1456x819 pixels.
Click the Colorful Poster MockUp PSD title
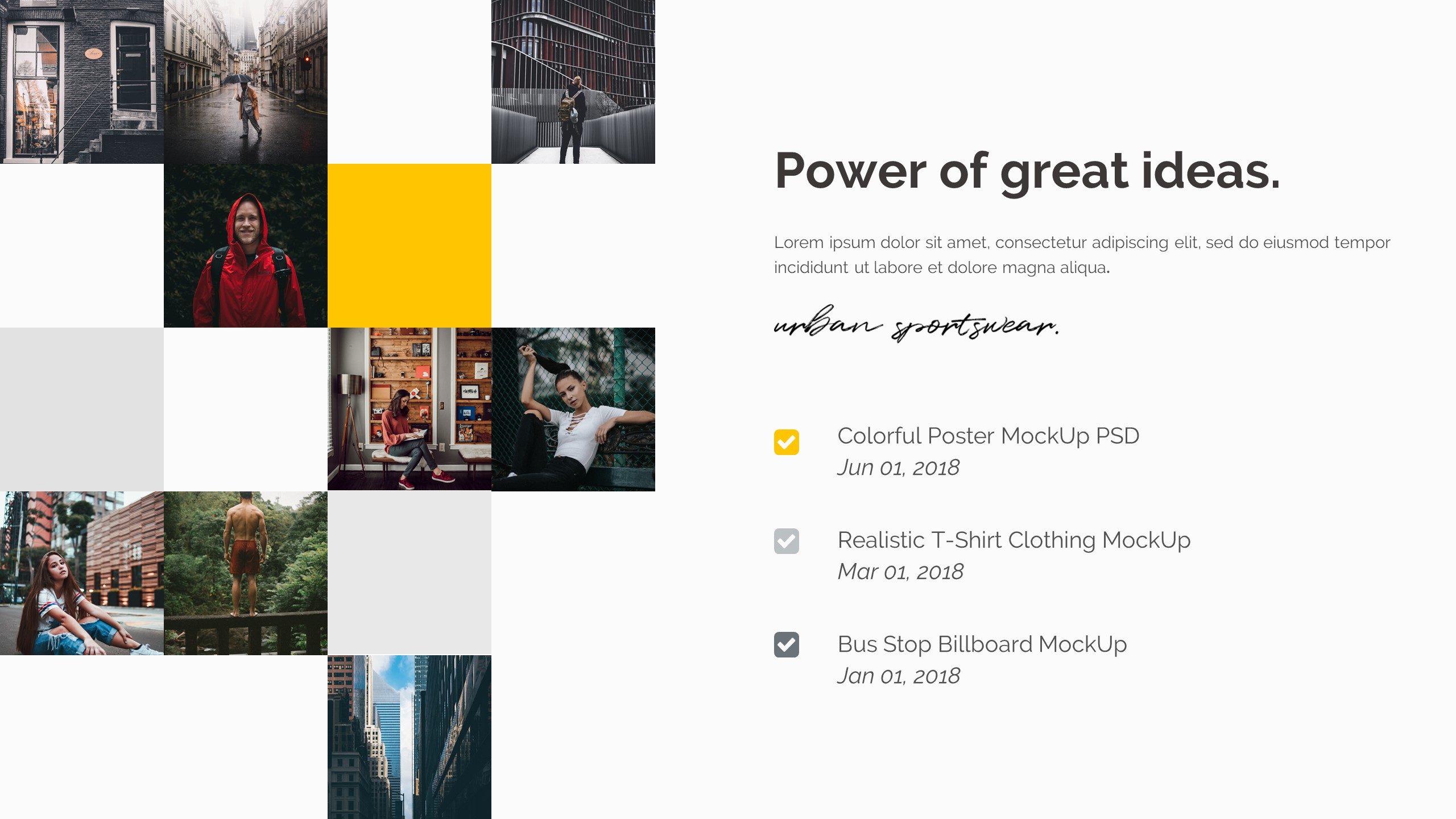[988, 436]
